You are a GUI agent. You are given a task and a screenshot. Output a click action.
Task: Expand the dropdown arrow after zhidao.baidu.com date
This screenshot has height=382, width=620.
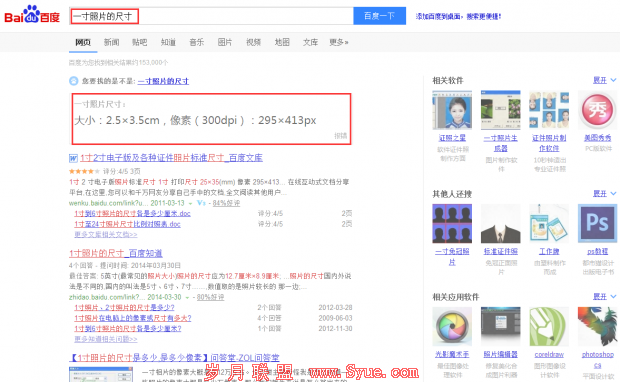point(187,297)
